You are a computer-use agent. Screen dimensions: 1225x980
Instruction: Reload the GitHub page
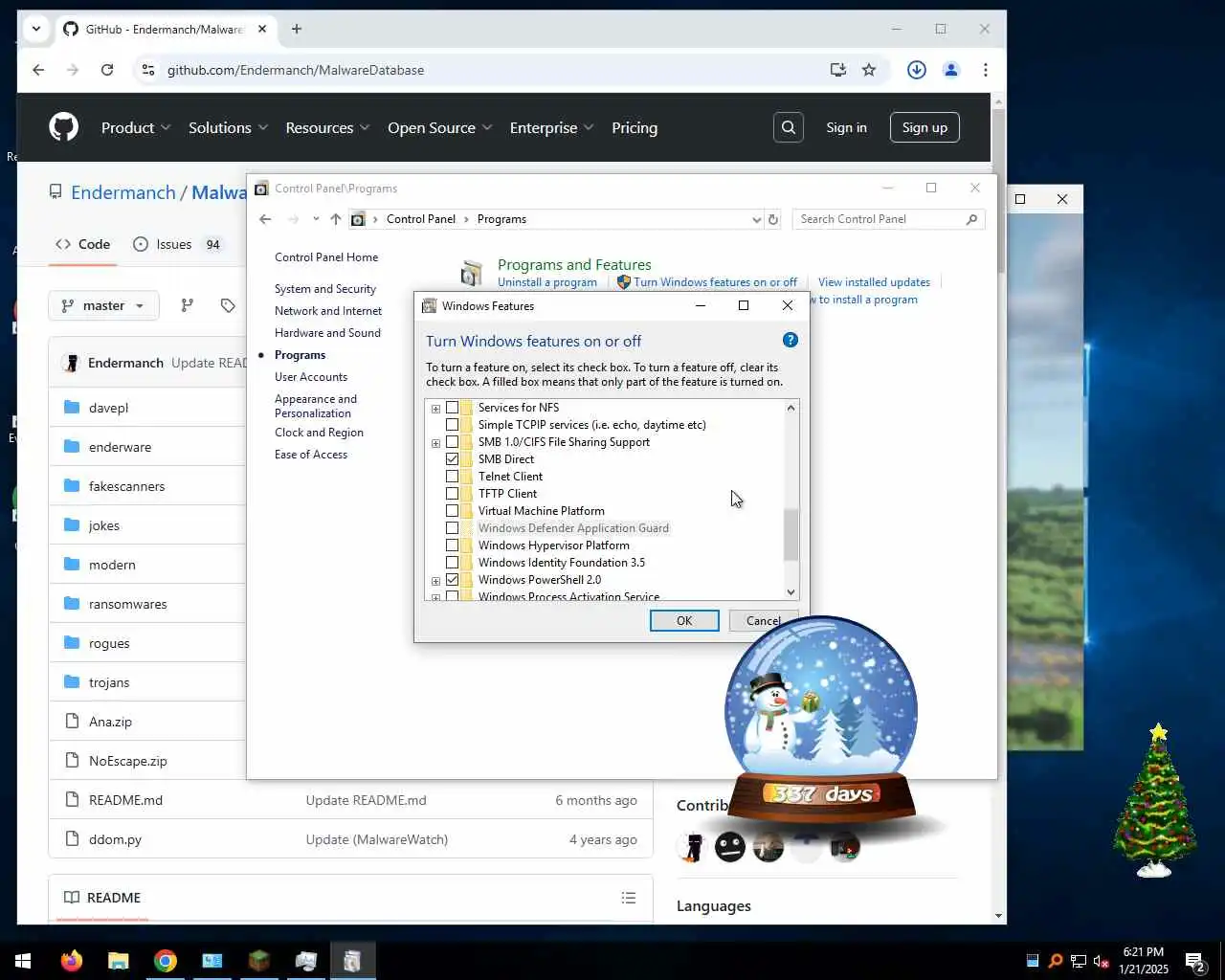tap(107, 70)
